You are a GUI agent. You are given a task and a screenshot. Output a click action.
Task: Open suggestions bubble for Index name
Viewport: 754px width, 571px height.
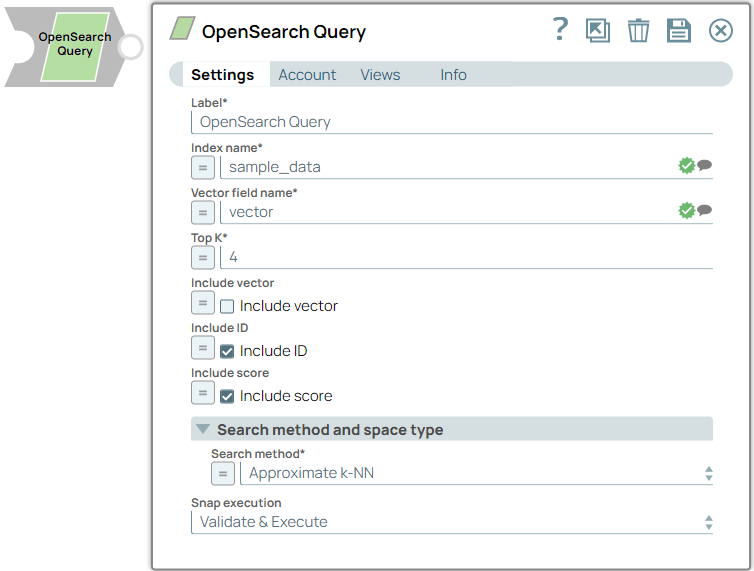(x=704, y=165)
